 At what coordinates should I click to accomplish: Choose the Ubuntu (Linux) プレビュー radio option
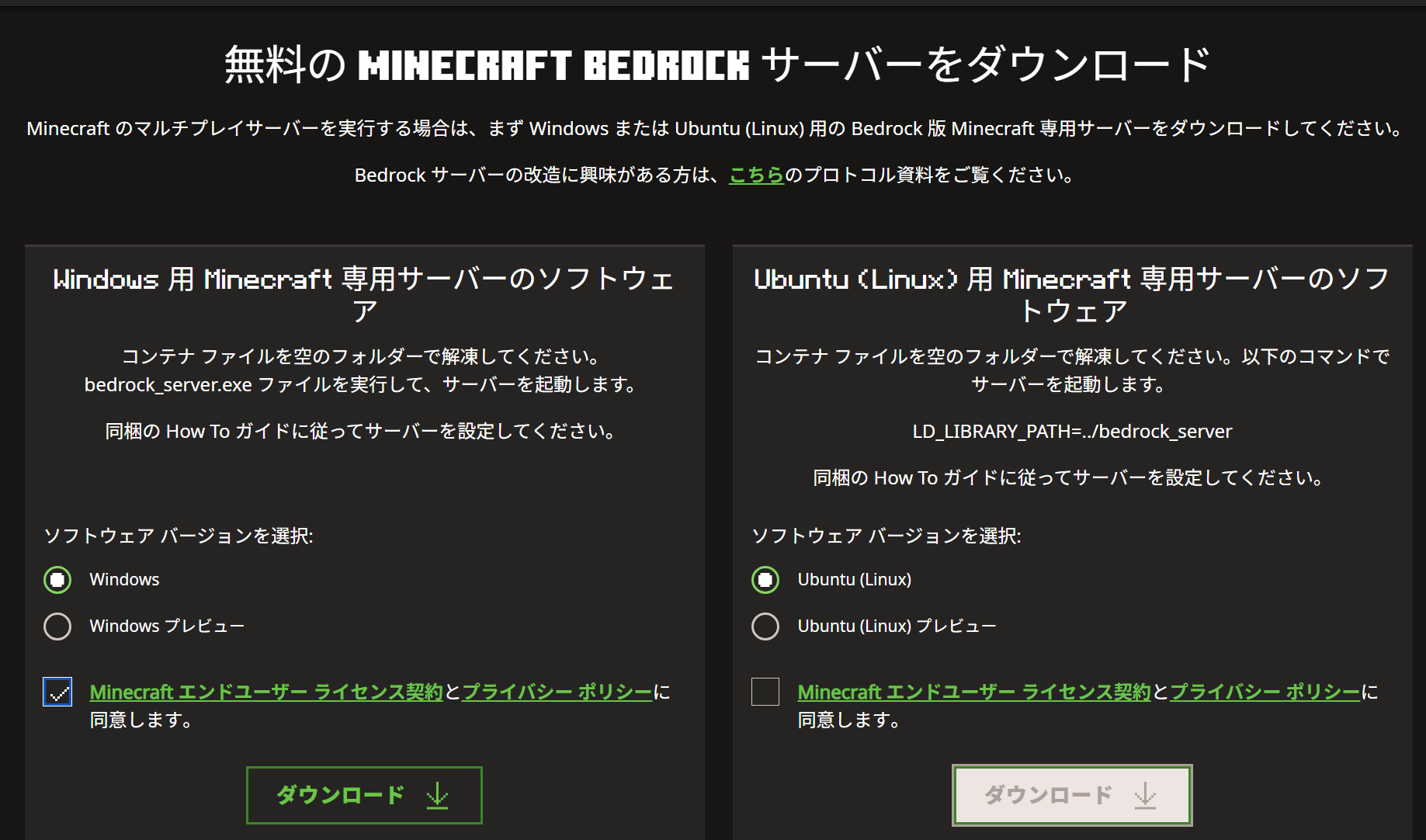coord(765,627)
